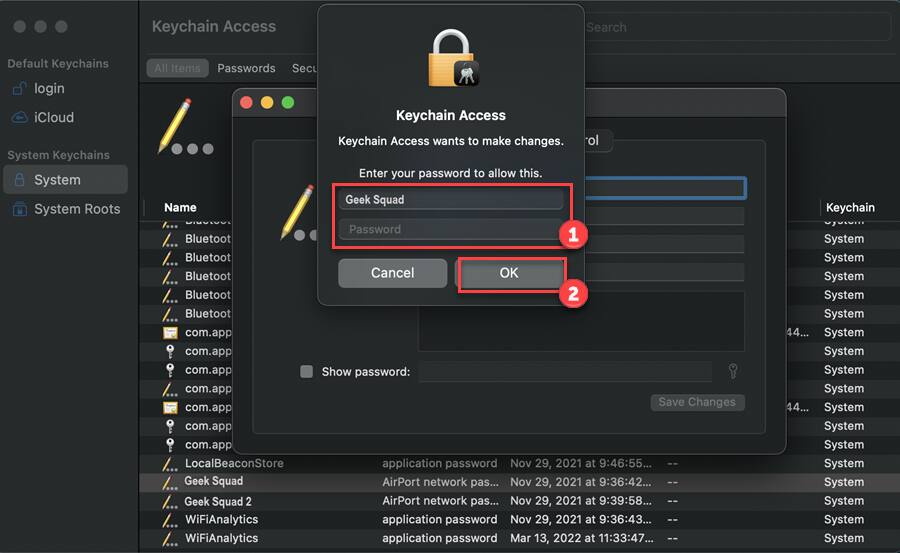This screenshot has height=553, width=900.
Task: Click pencil icon of Geek Squad 2 row
Action: [169, 501]
